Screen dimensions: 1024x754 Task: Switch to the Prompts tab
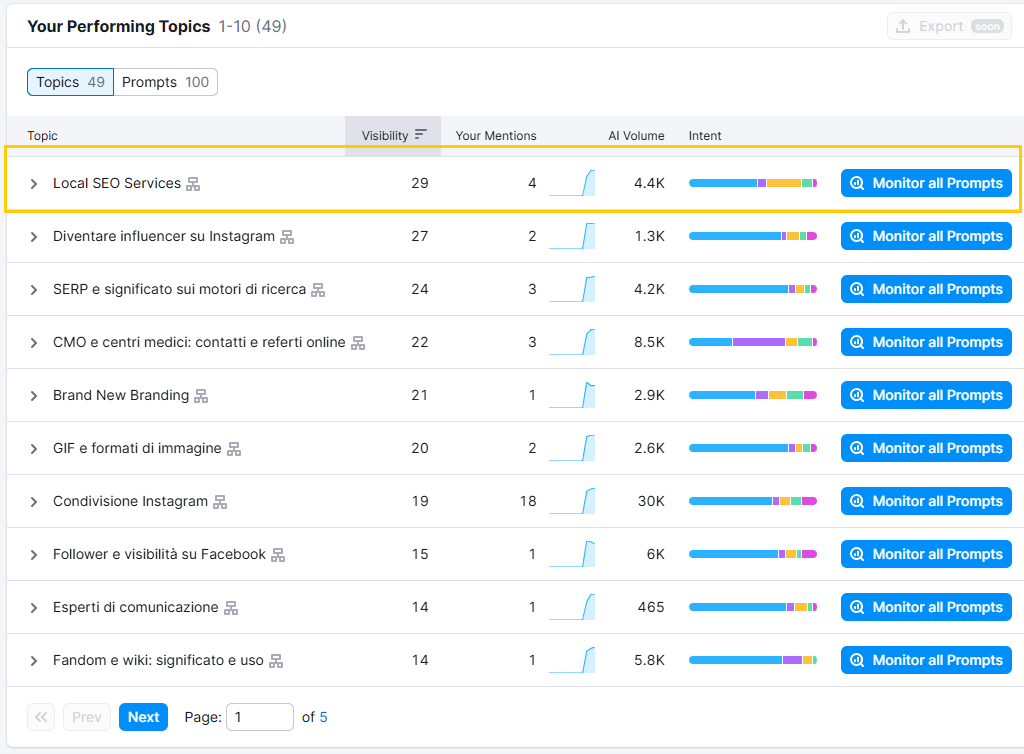pyautogui.click(x=166, y=82)
